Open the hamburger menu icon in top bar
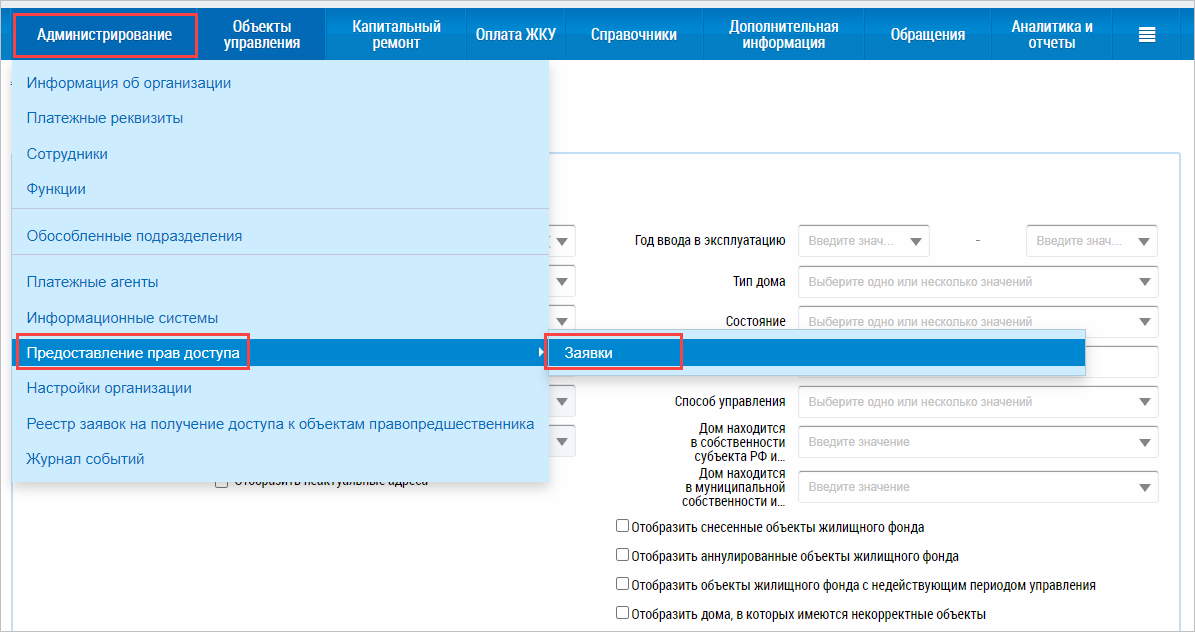This screenshot has height=632, width=1195. coord(1147,34)
